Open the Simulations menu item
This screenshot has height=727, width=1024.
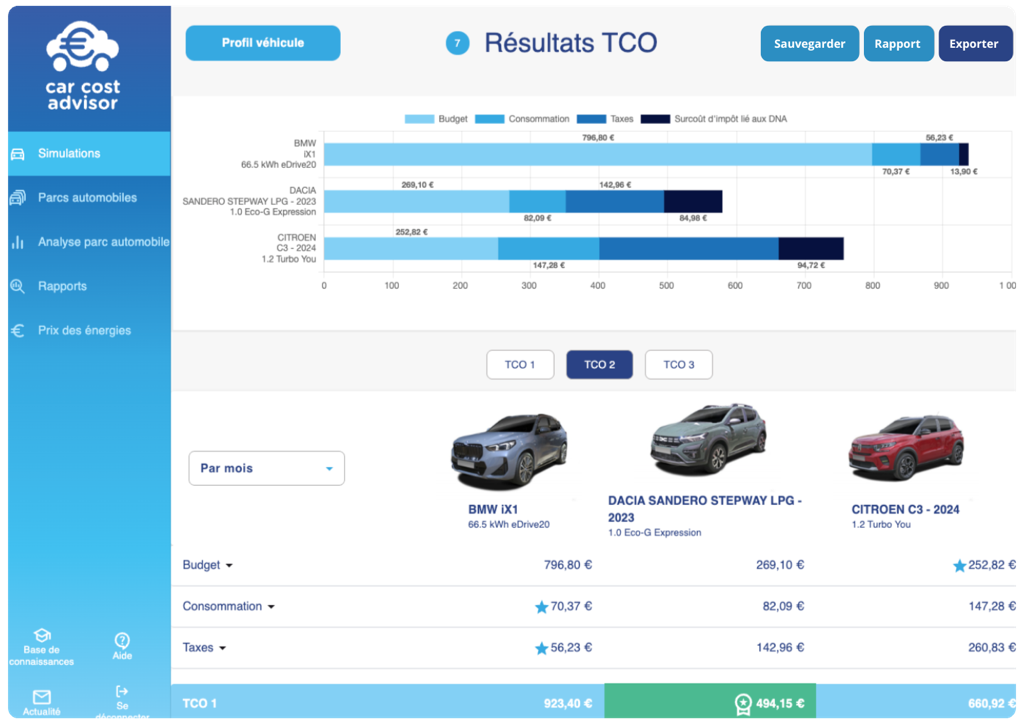pos(89,153)
